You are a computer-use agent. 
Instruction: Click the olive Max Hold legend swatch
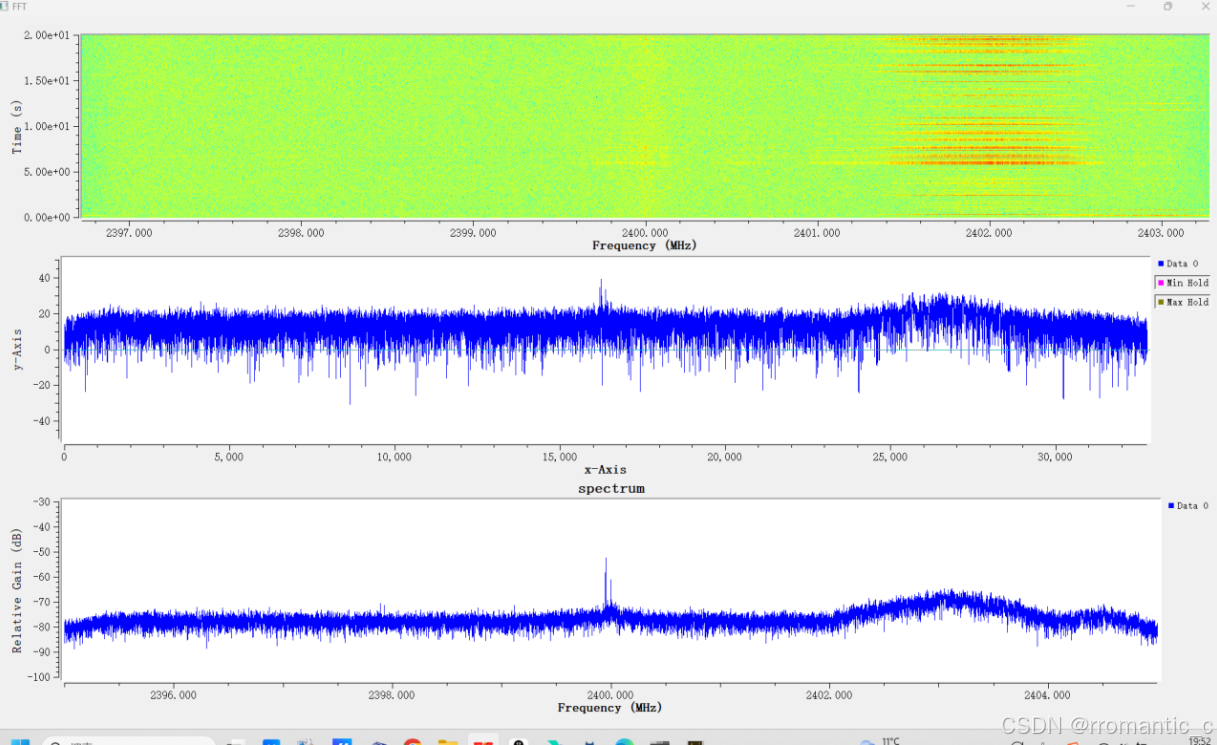[1163, 302]
